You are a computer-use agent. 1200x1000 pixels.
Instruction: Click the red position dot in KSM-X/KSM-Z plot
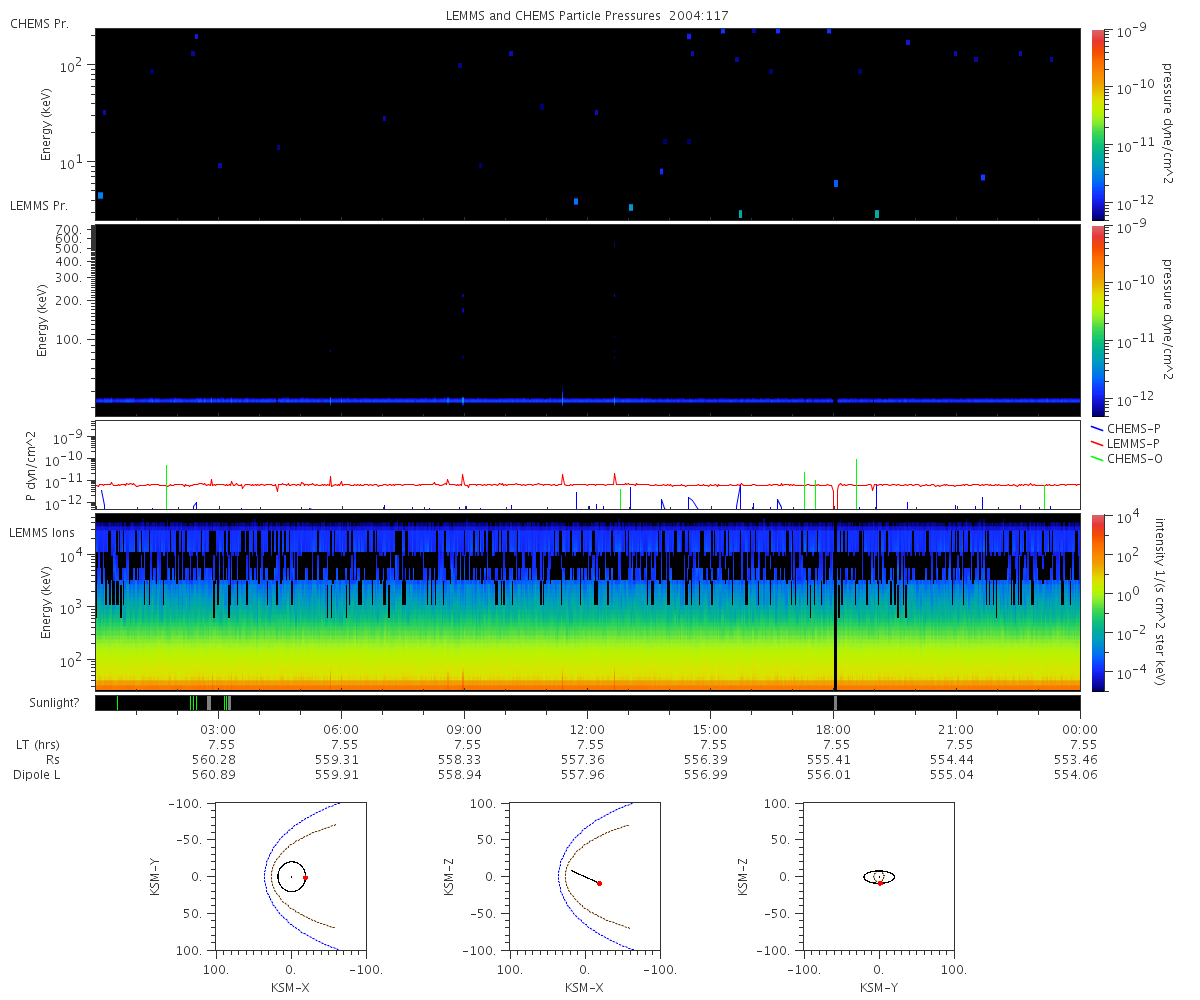(x=599, y=883)
